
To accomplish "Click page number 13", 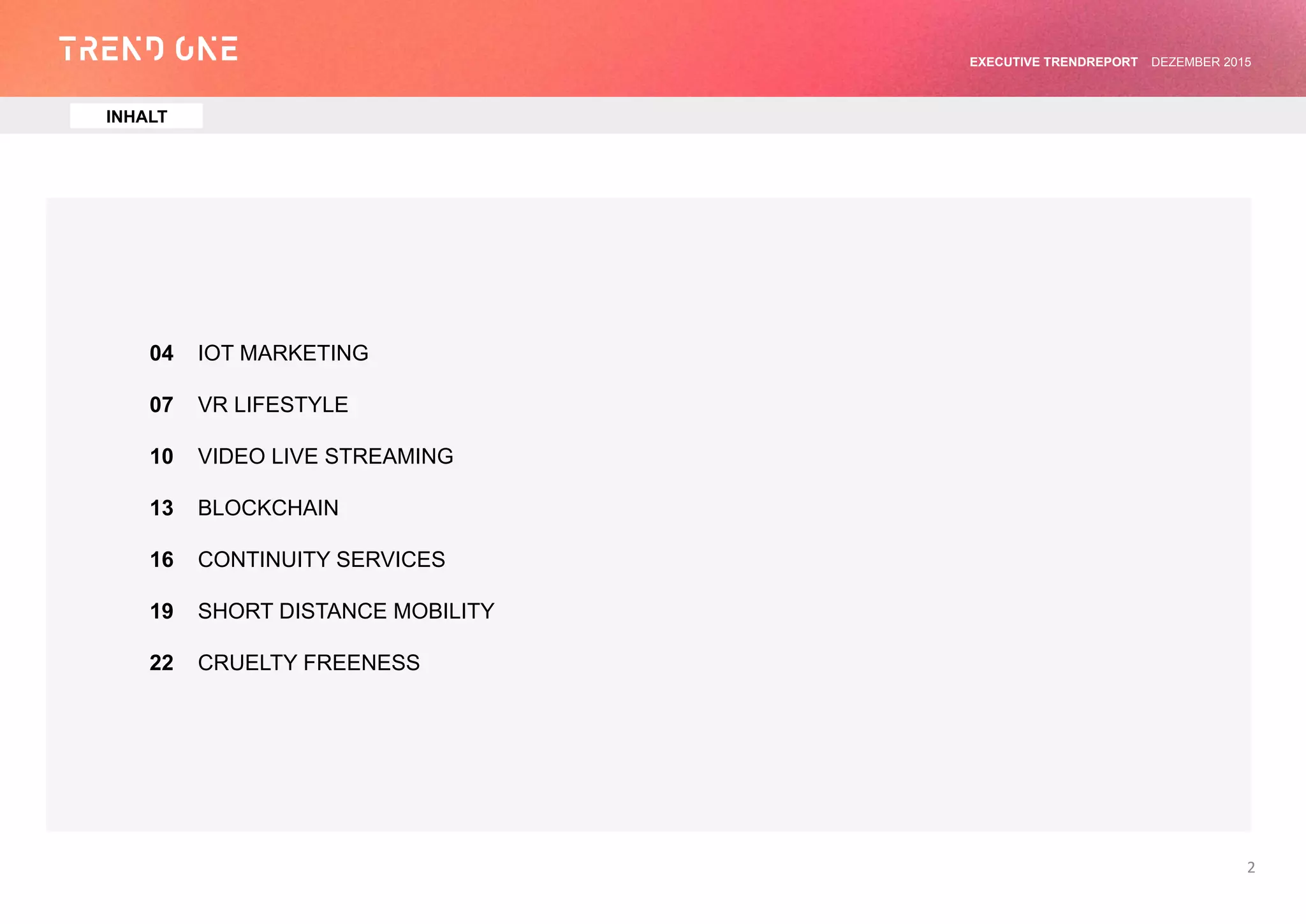I will (x=161, y=508).
